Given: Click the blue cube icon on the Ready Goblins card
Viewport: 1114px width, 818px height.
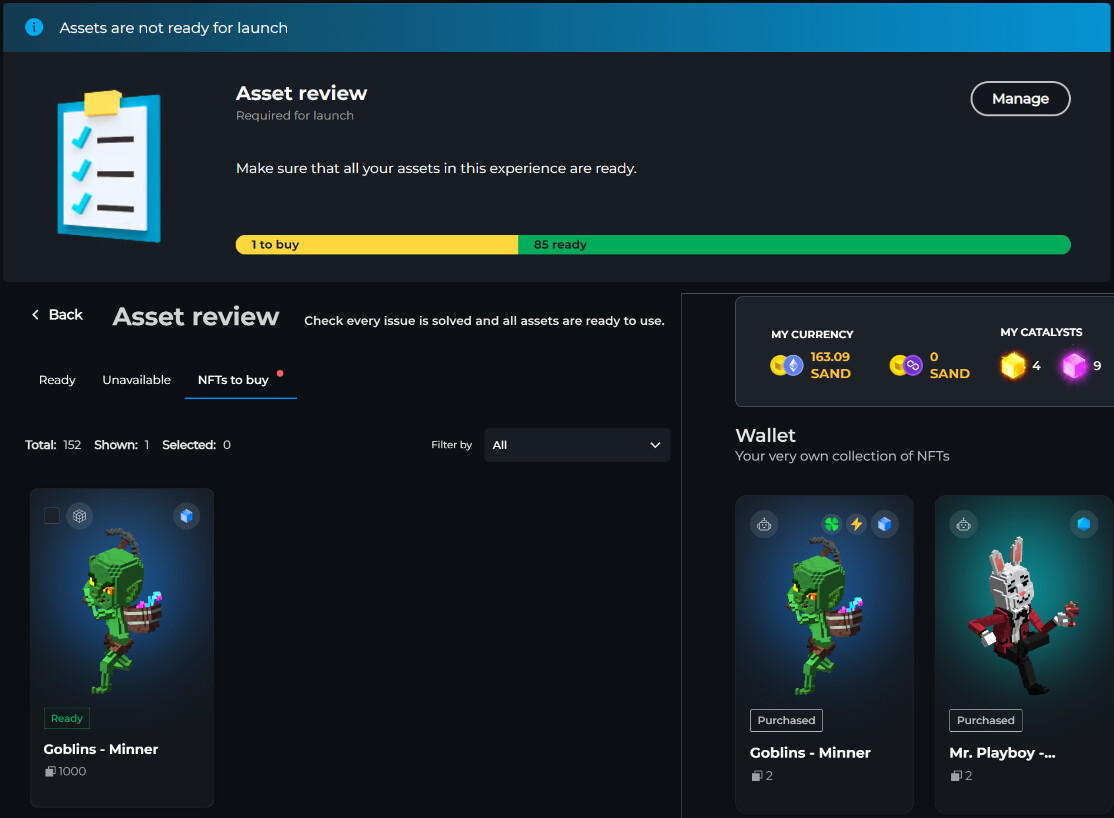Looking at the screenshot, I should 186,516.
